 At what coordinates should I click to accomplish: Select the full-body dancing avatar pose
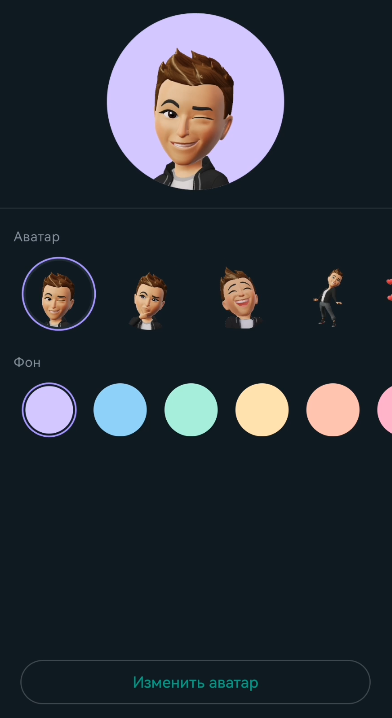[x=330, y=298]
